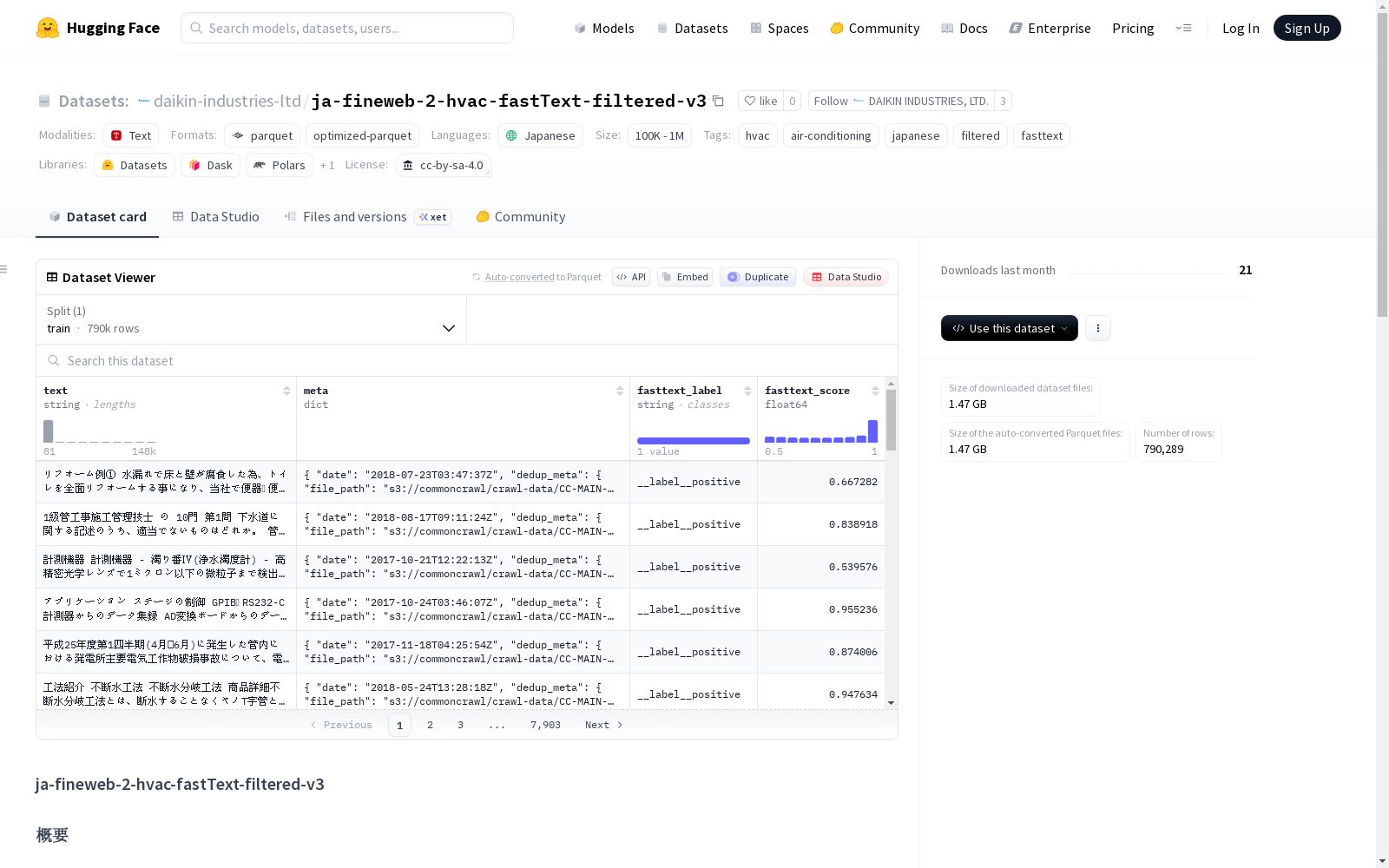
Task: Select the Polars library tag
Action: click(280, 165)
